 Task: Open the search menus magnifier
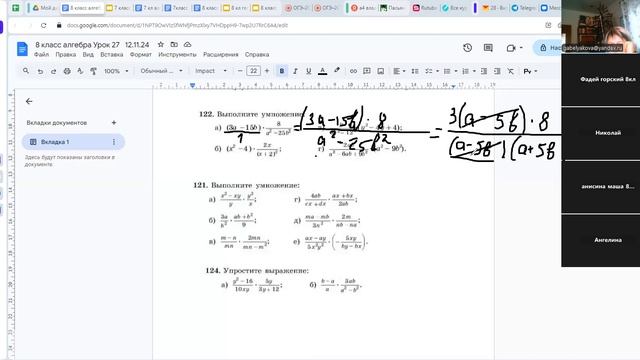click(26, 71)
